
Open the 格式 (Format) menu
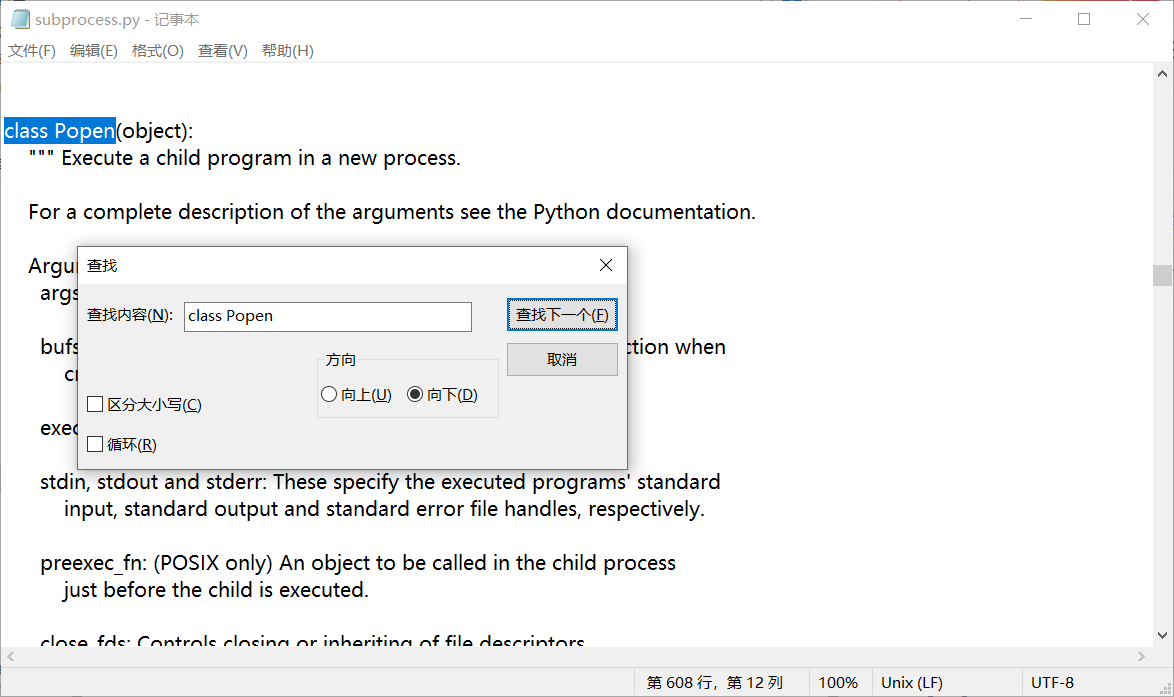tap(157, 50)
